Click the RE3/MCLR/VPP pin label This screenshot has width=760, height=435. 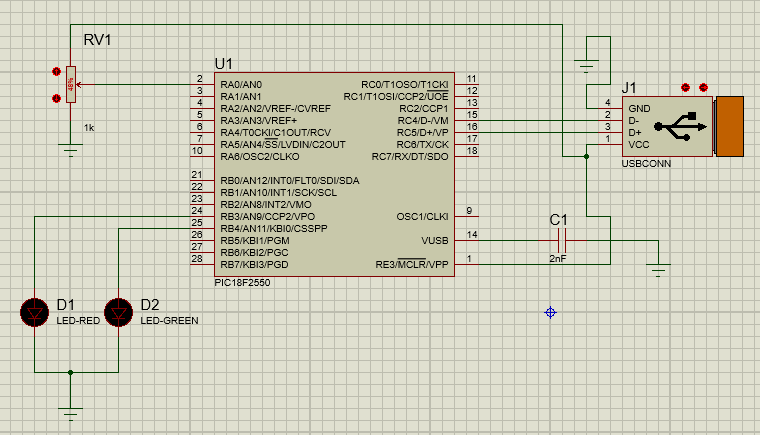(412, 265)
